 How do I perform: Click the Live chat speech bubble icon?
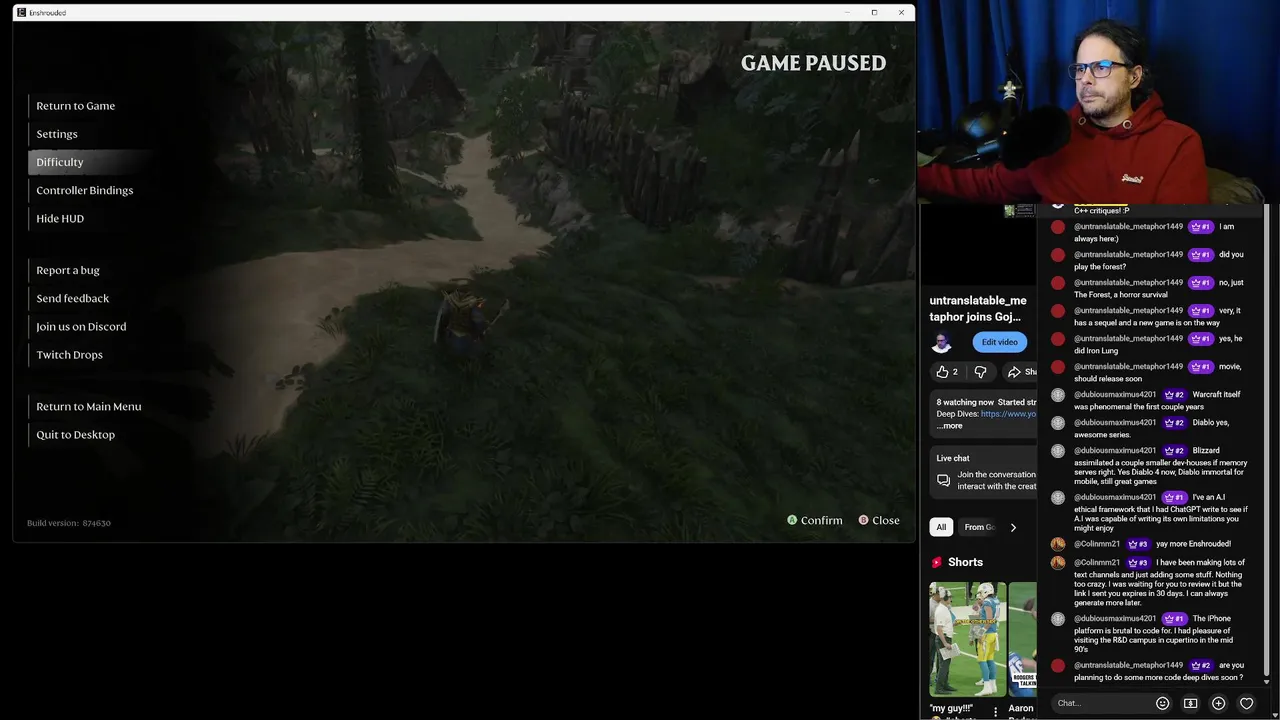(943, 480)
